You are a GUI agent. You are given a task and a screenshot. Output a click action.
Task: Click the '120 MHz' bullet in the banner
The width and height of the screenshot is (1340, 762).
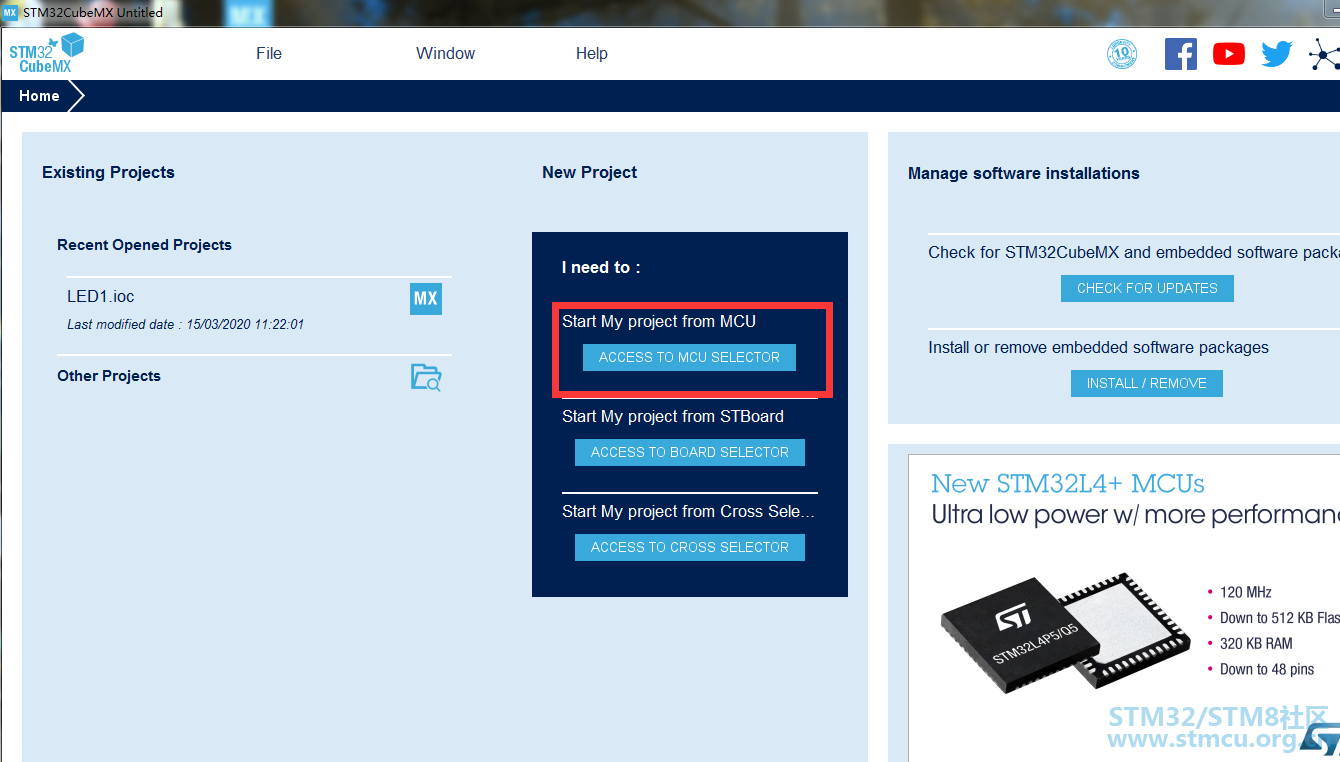(1246, 592)
